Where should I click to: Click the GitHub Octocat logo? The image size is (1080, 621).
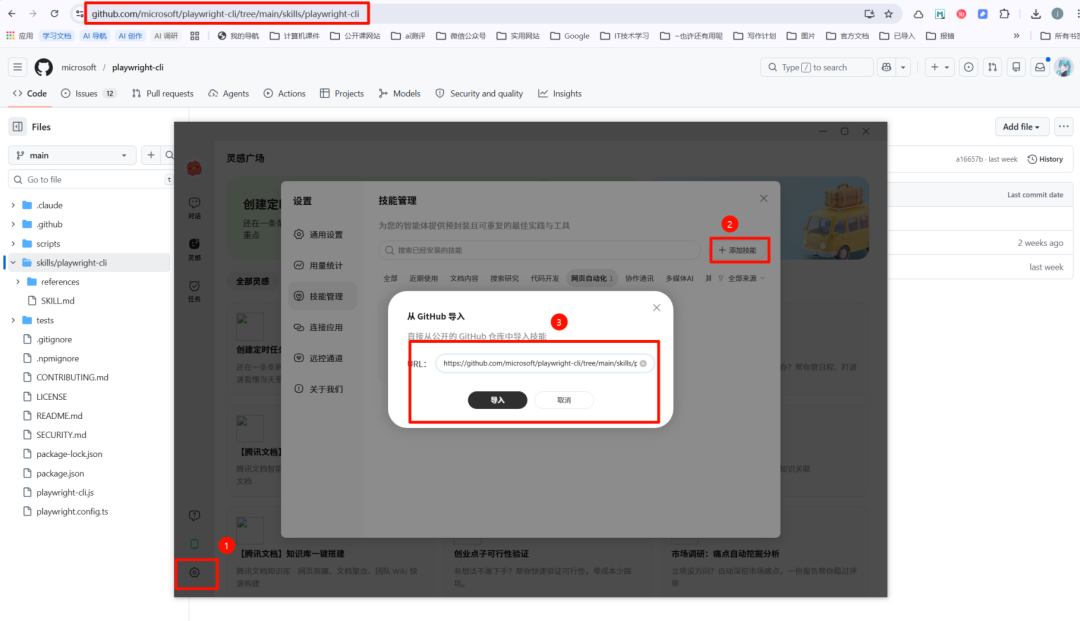pos(43,67)
